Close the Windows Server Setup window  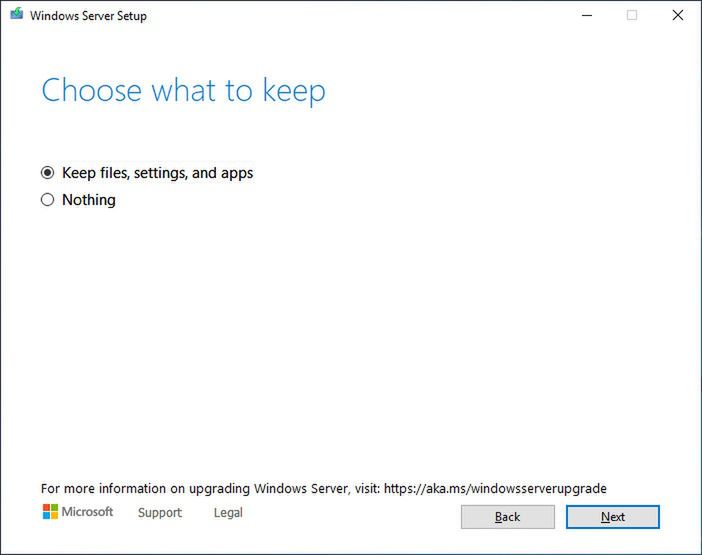(678, 15)
